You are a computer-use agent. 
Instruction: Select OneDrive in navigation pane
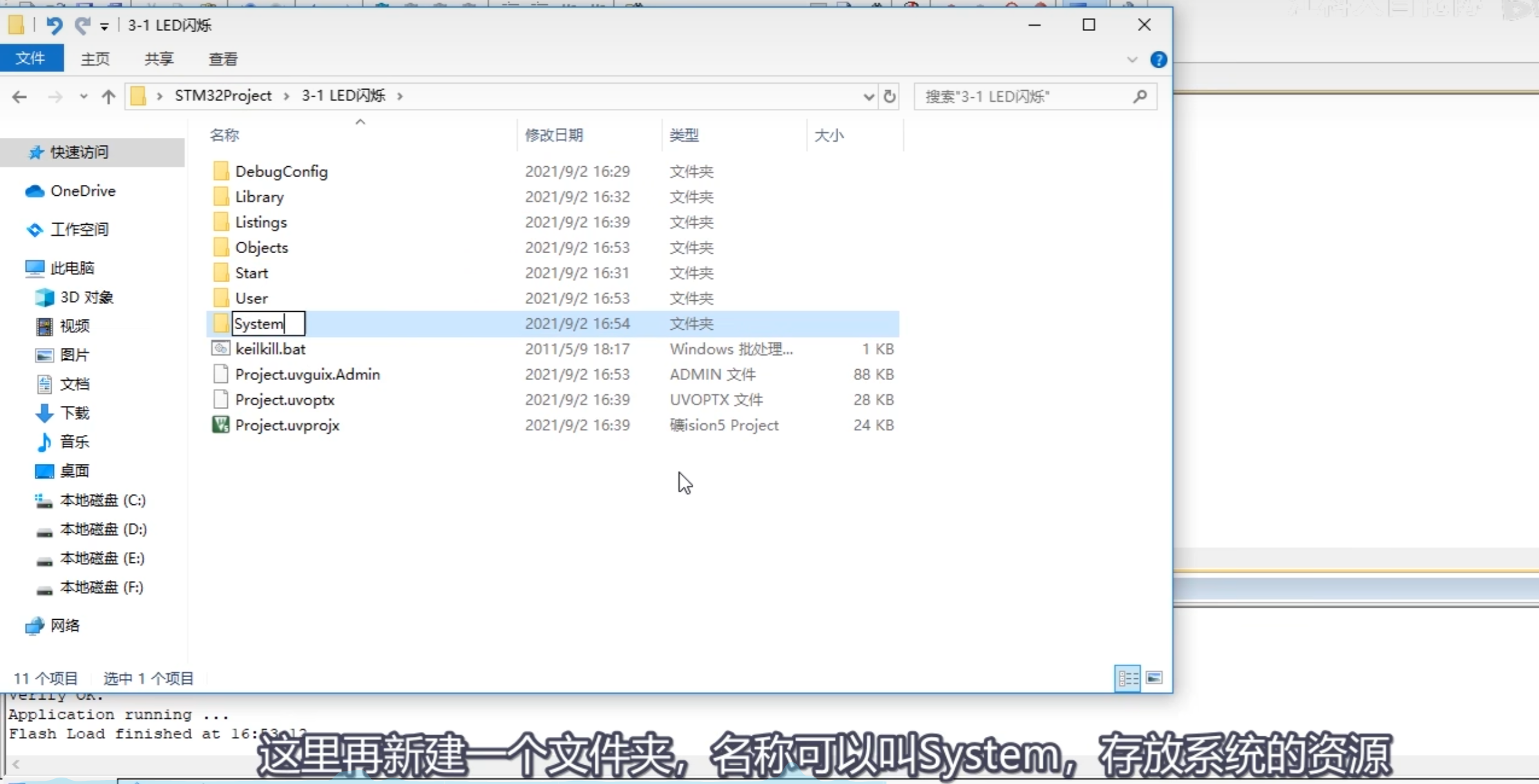(82, 191)
